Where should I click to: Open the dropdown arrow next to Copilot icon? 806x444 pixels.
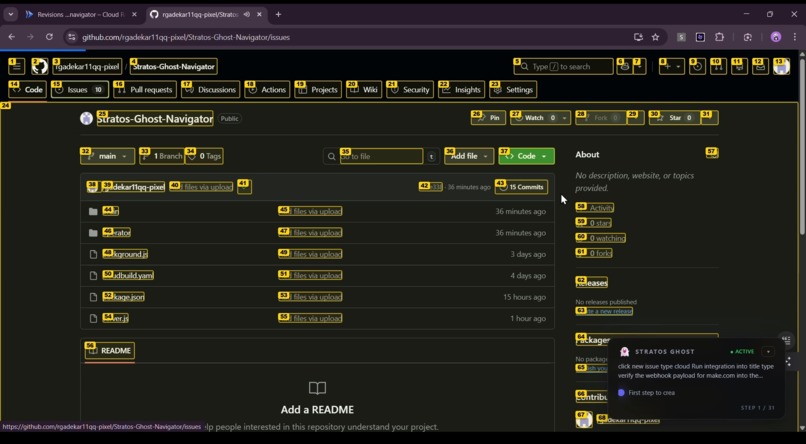point(639,66)
